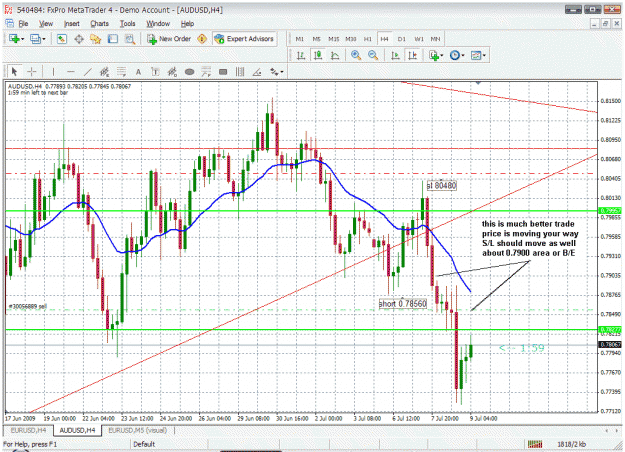
Task: Launch MetaEditor via yellow diamond icon
Action: (202, 39)
